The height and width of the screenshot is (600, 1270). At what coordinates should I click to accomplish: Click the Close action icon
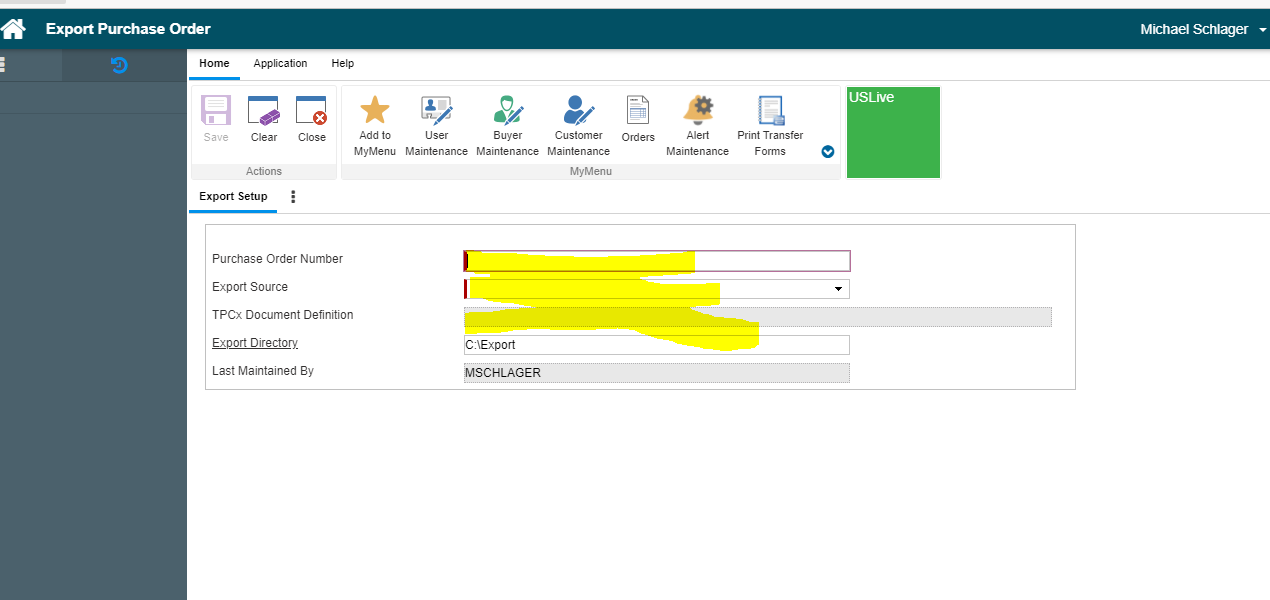point(311,111)
